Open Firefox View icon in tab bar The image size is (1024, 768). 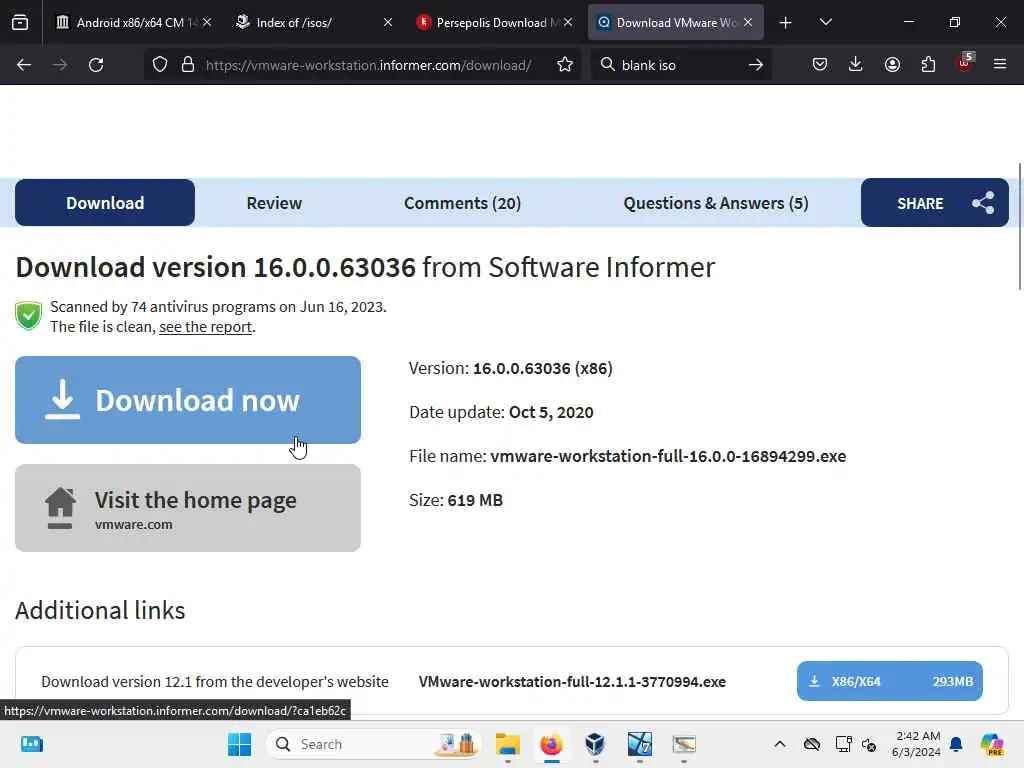click(20, 22)
